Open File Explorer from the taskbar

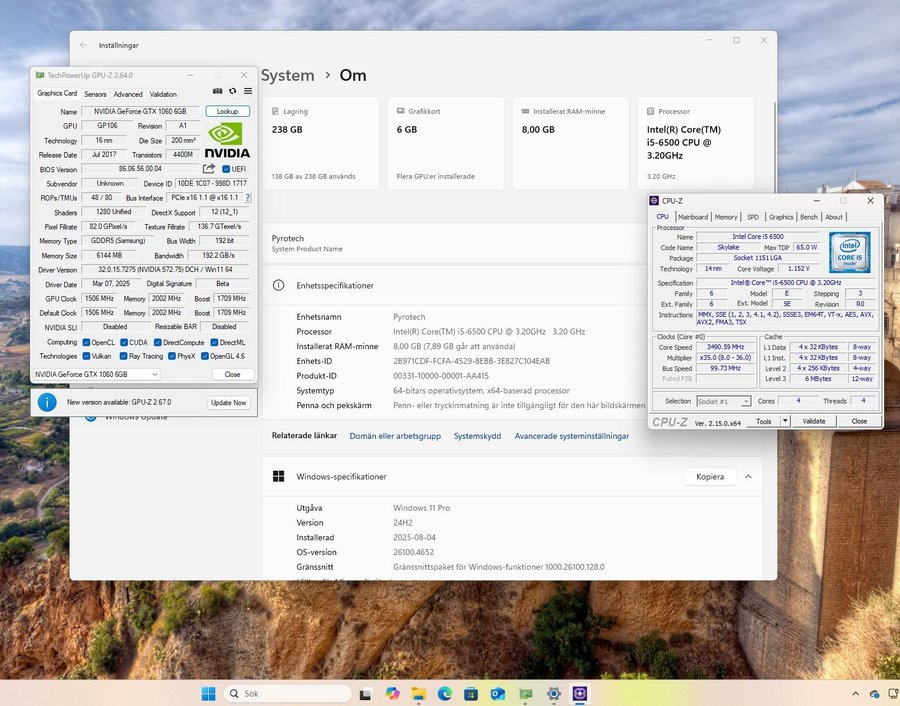(x=418, y=694)
